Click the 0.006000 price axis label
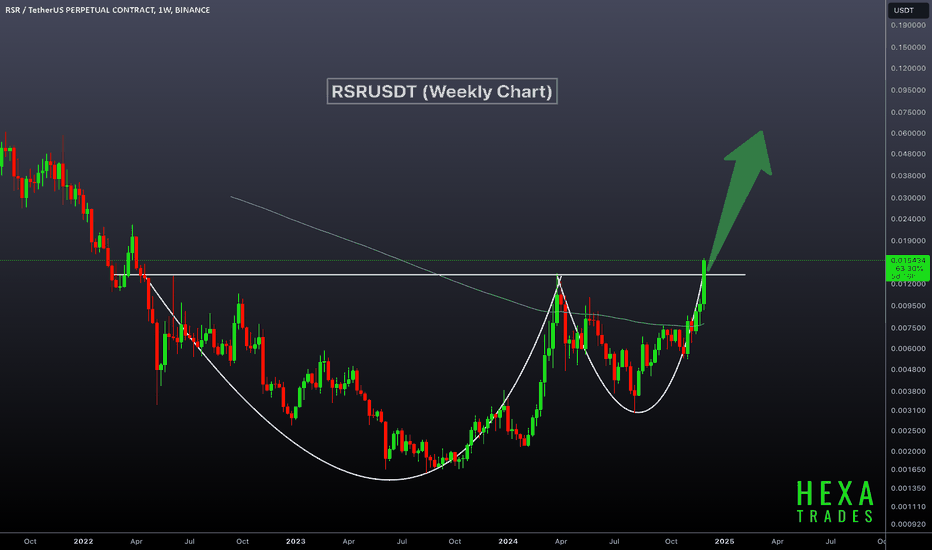 (908, 348)
